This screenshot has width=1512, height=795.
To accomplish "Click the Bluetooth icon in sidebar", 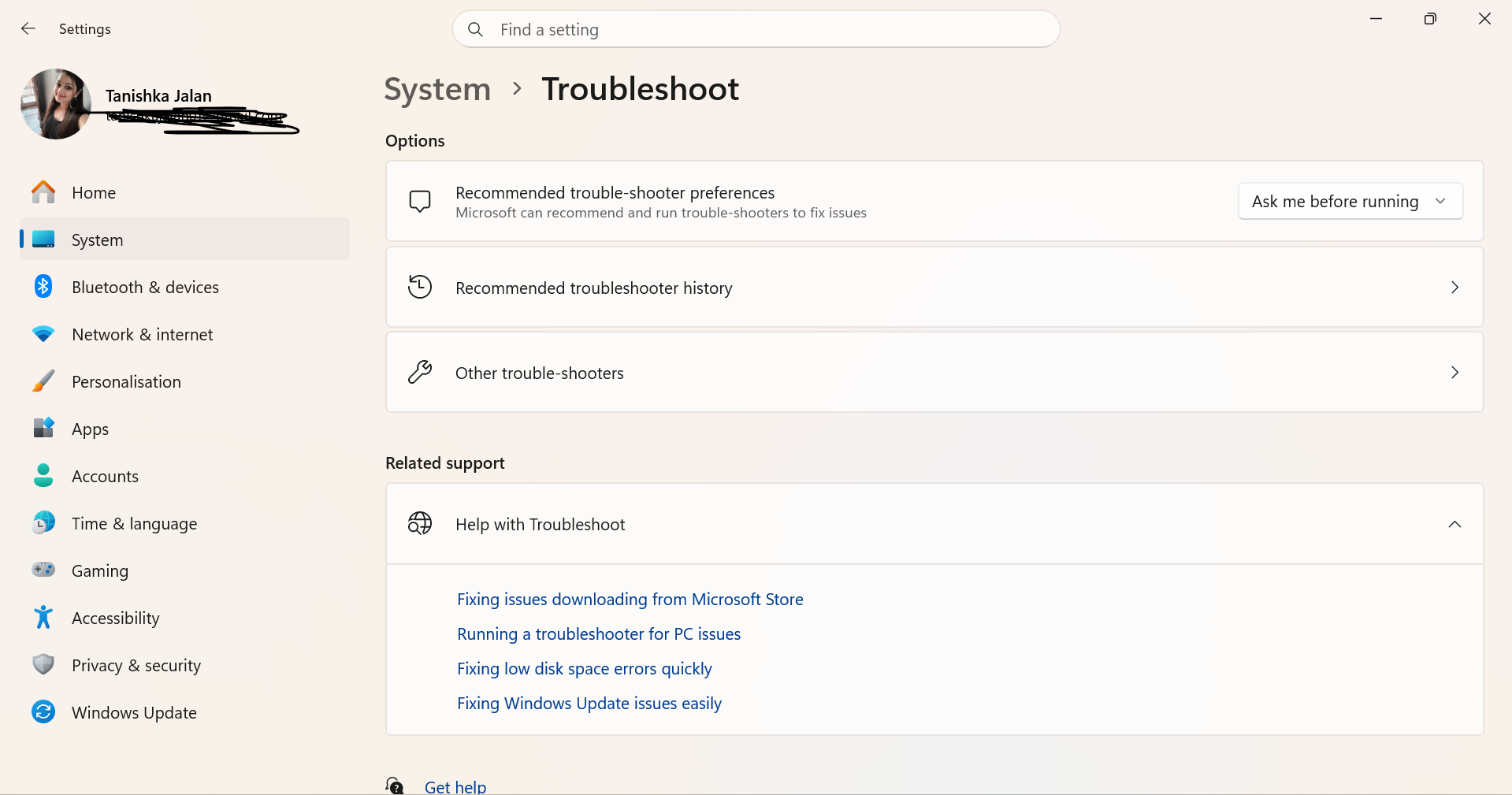I will pyautogui.click(x=43, y=287).
